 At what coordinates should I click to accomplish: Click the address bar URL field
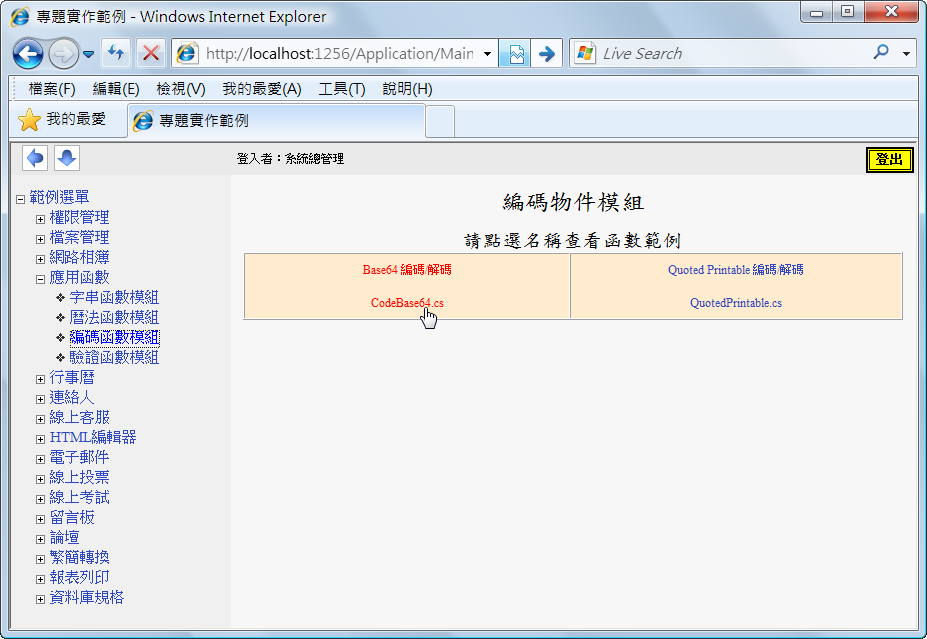pyautogui.click(x=339, y=54)
